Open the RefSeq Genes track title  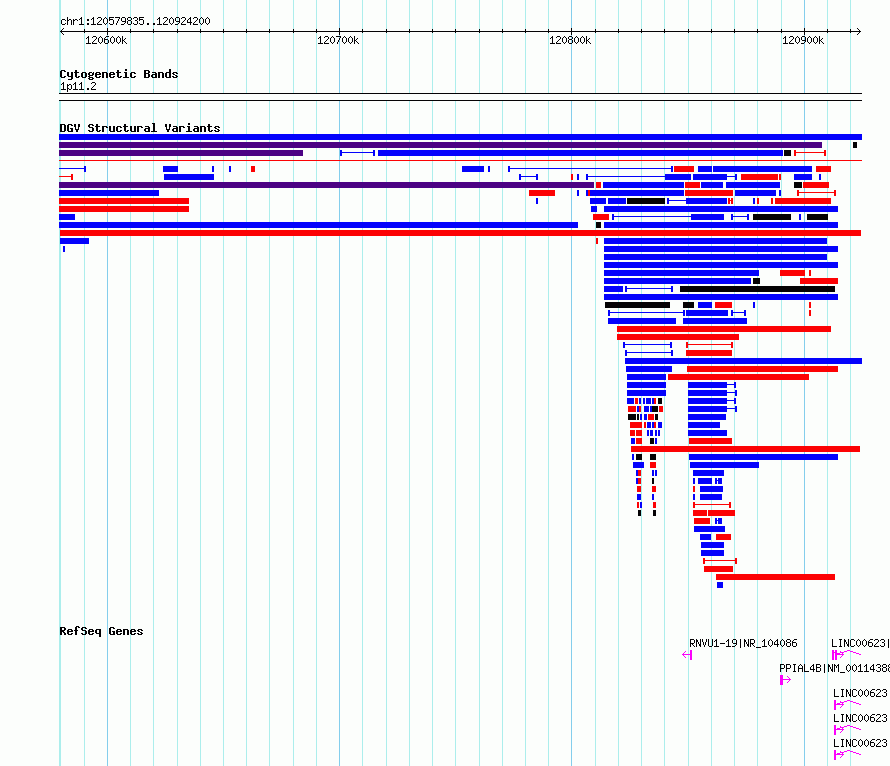click(x=101, y=631)
